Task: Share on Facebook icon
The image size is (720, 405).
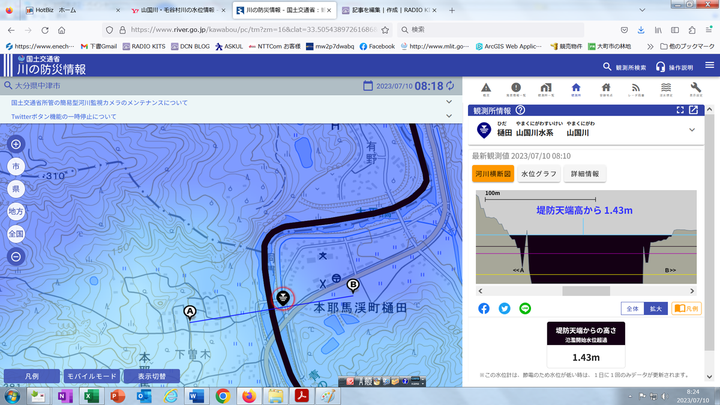Action: pyautogui.click(x=484, y=308)
